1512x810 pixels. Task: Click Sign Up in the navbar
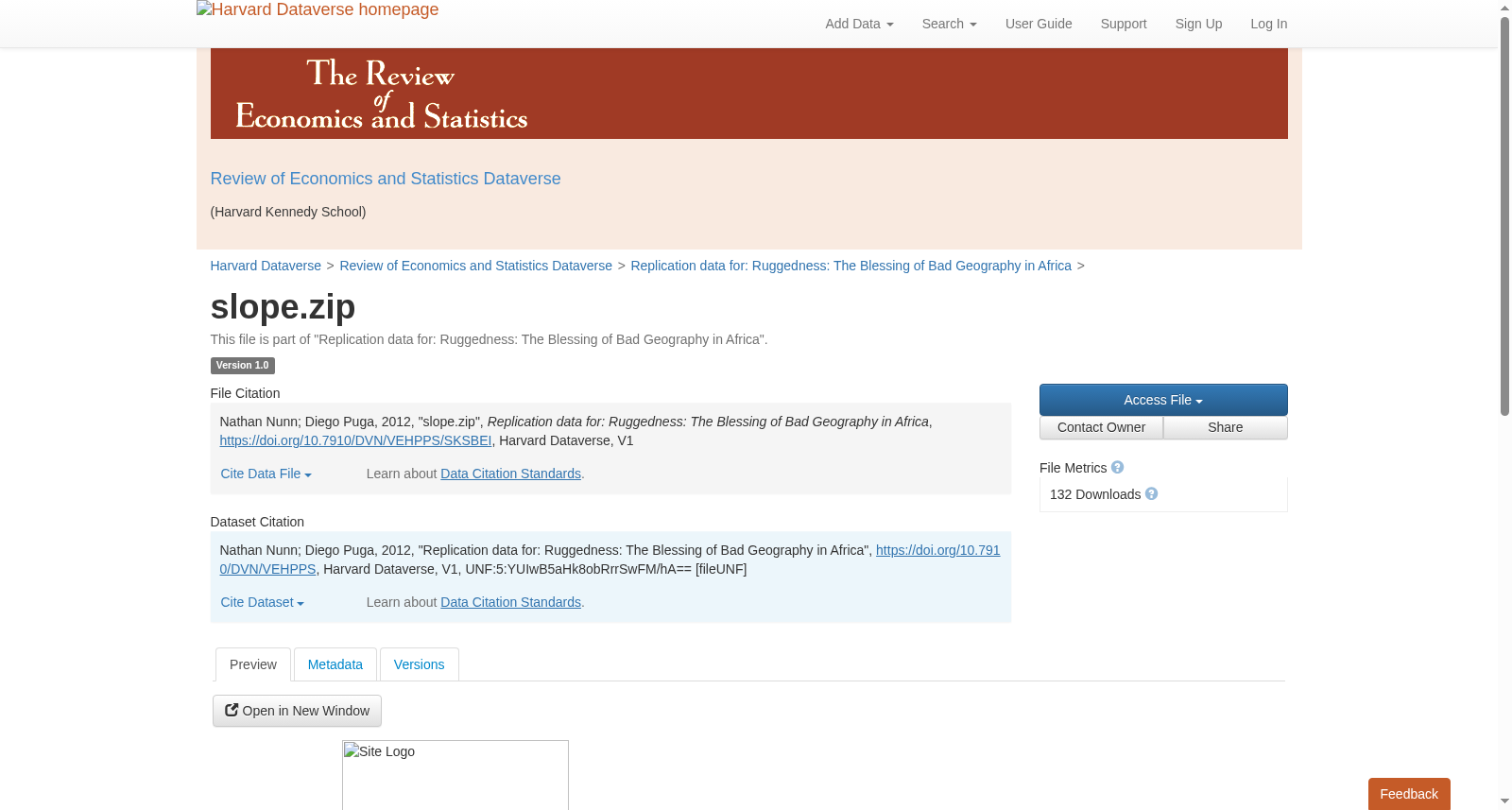point(1198,24)
